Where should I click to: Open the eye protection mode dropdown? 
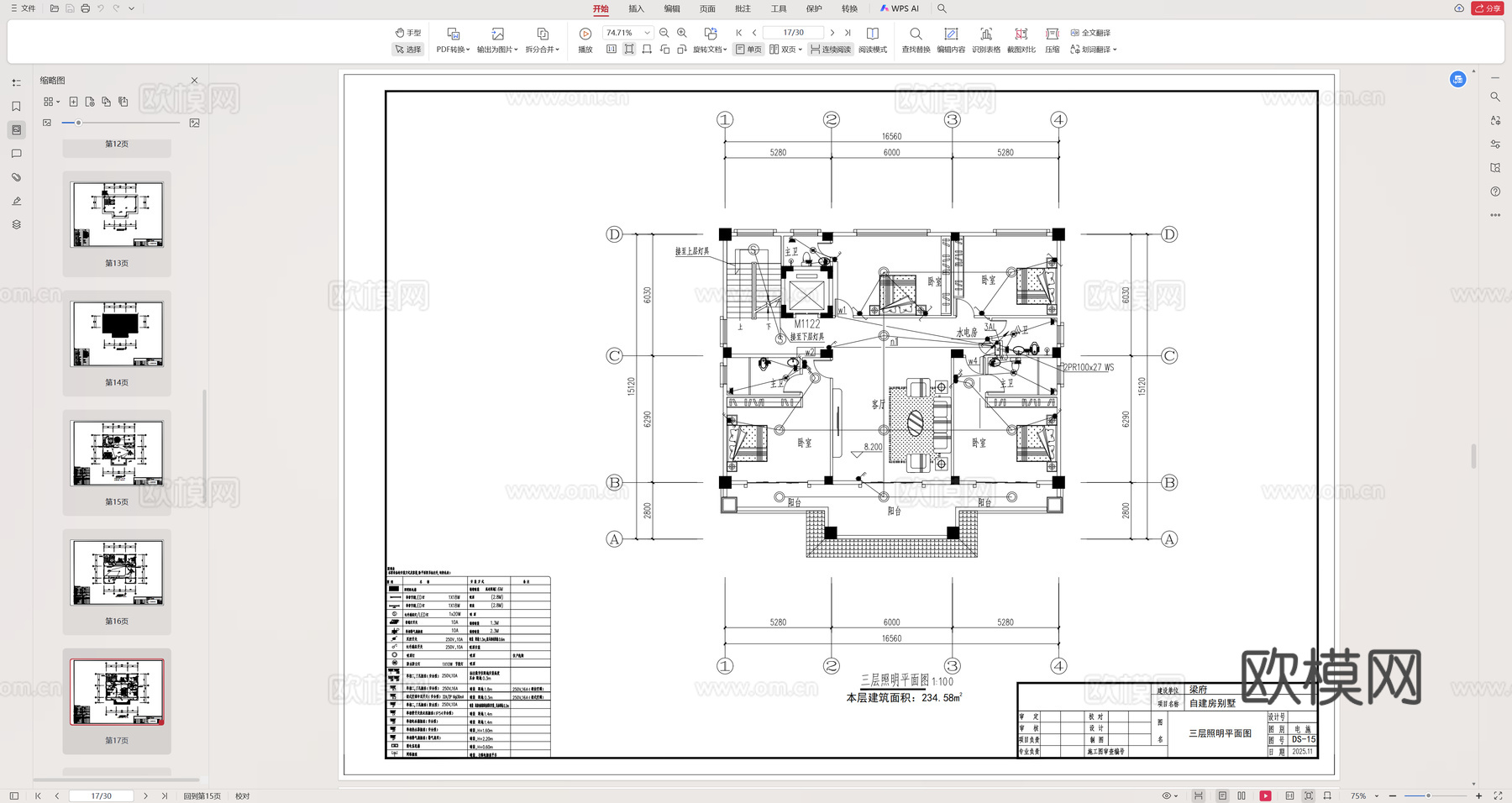click(x=1170, y=795)
